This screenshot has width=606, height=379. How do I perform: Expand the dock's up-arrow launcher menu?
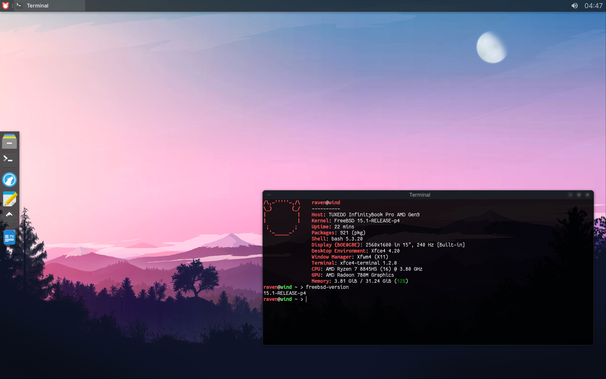coord(9,215)
